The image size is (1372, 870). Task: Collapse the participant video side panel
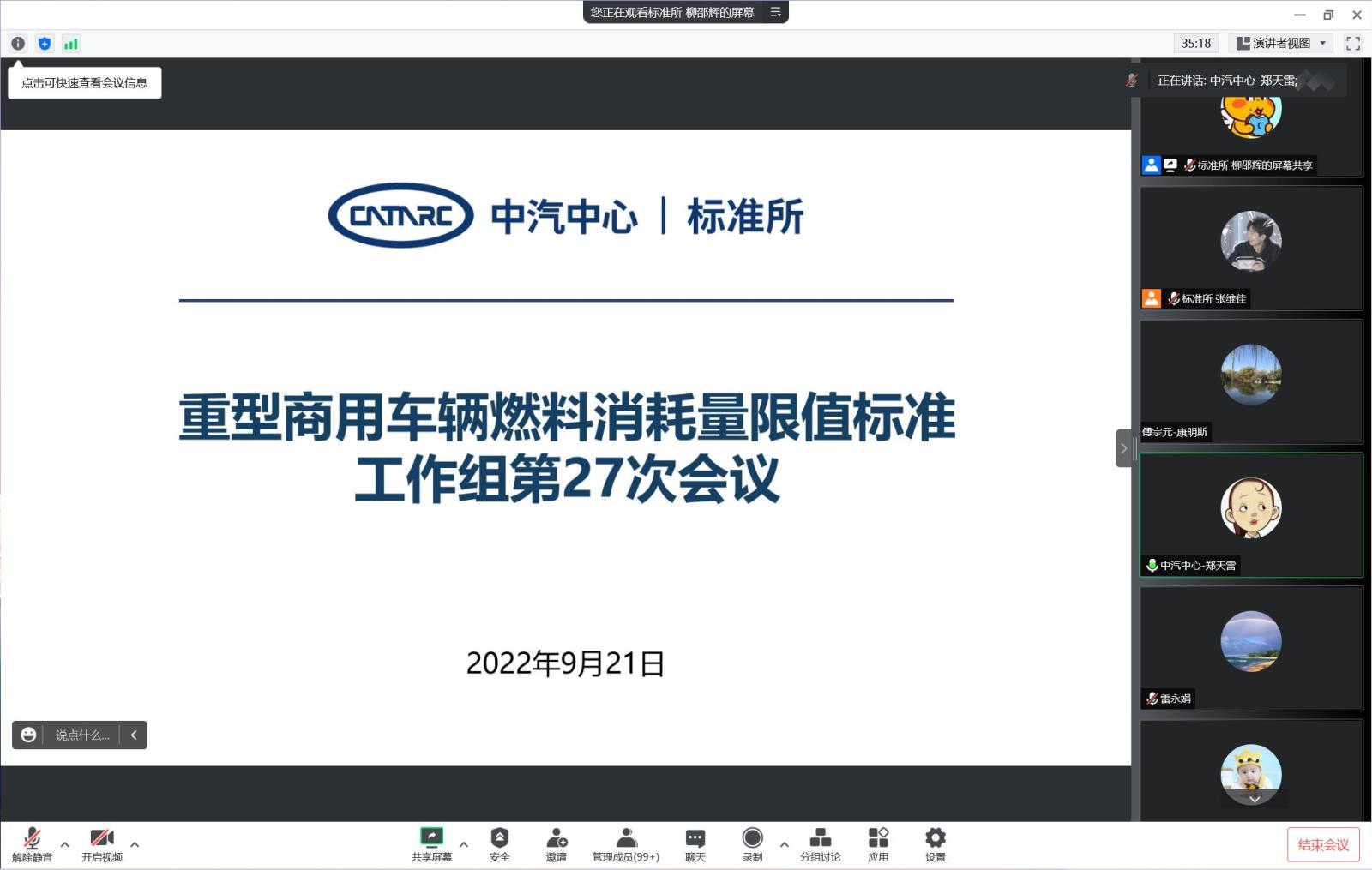coord(1123,448)
